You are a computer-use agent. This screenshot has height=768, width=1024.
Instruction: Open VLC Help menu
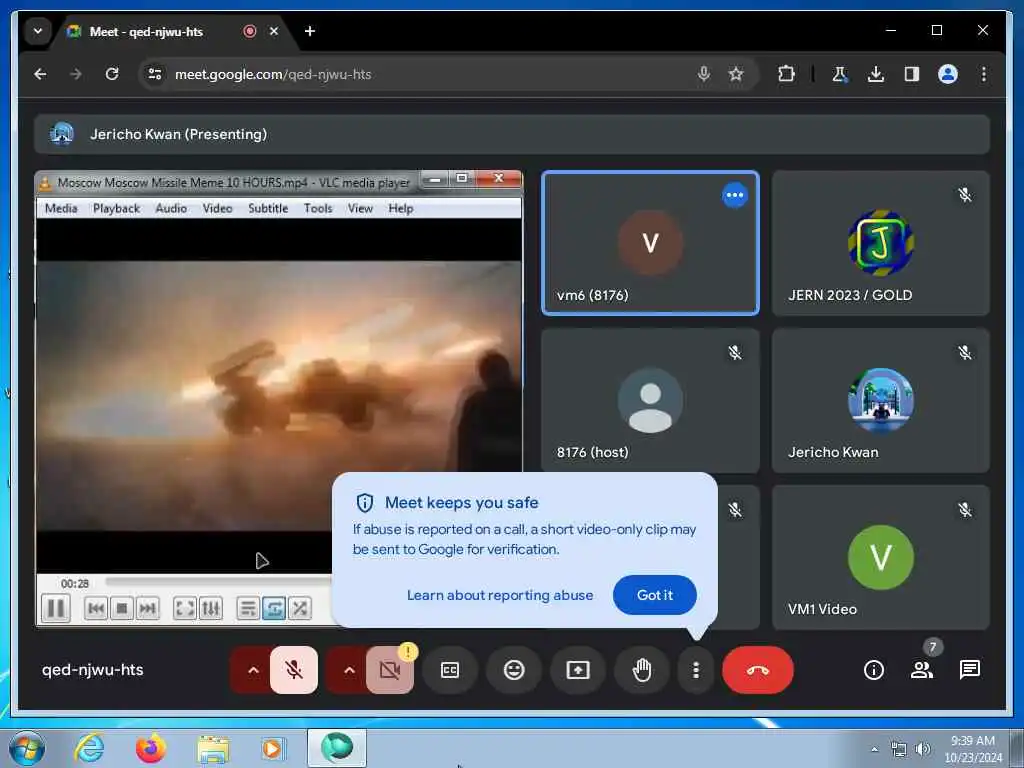pos(400,208)
